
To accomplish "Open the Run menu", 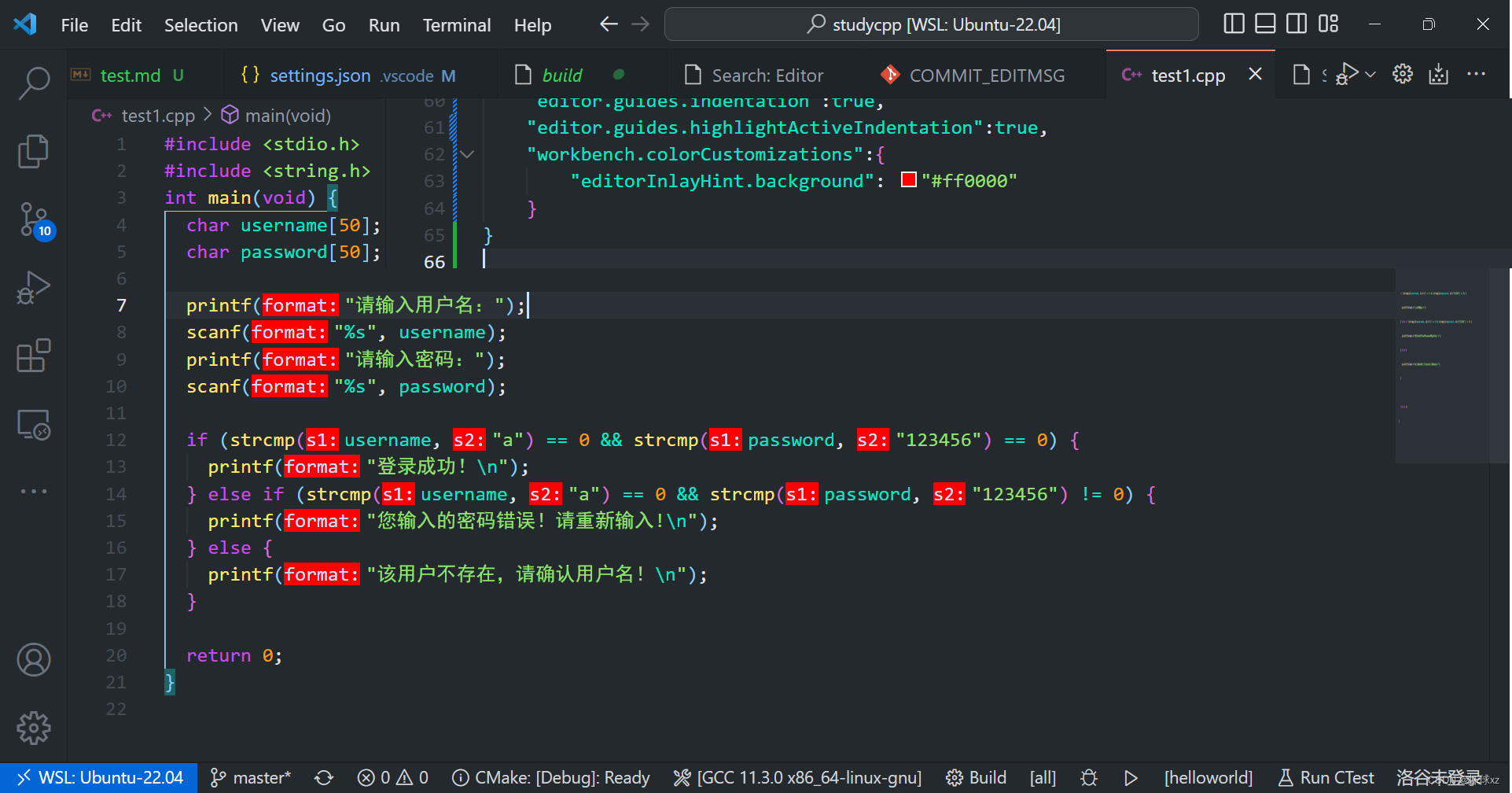I will pos(384,25).
